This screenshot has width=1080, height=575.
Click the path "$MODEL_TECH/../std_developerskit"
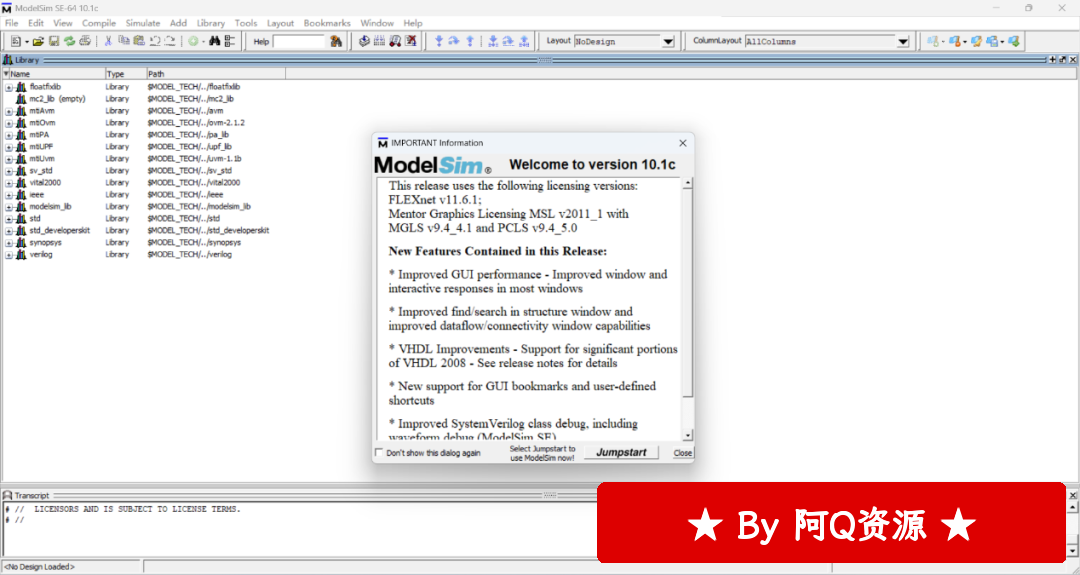coord(208,231)
